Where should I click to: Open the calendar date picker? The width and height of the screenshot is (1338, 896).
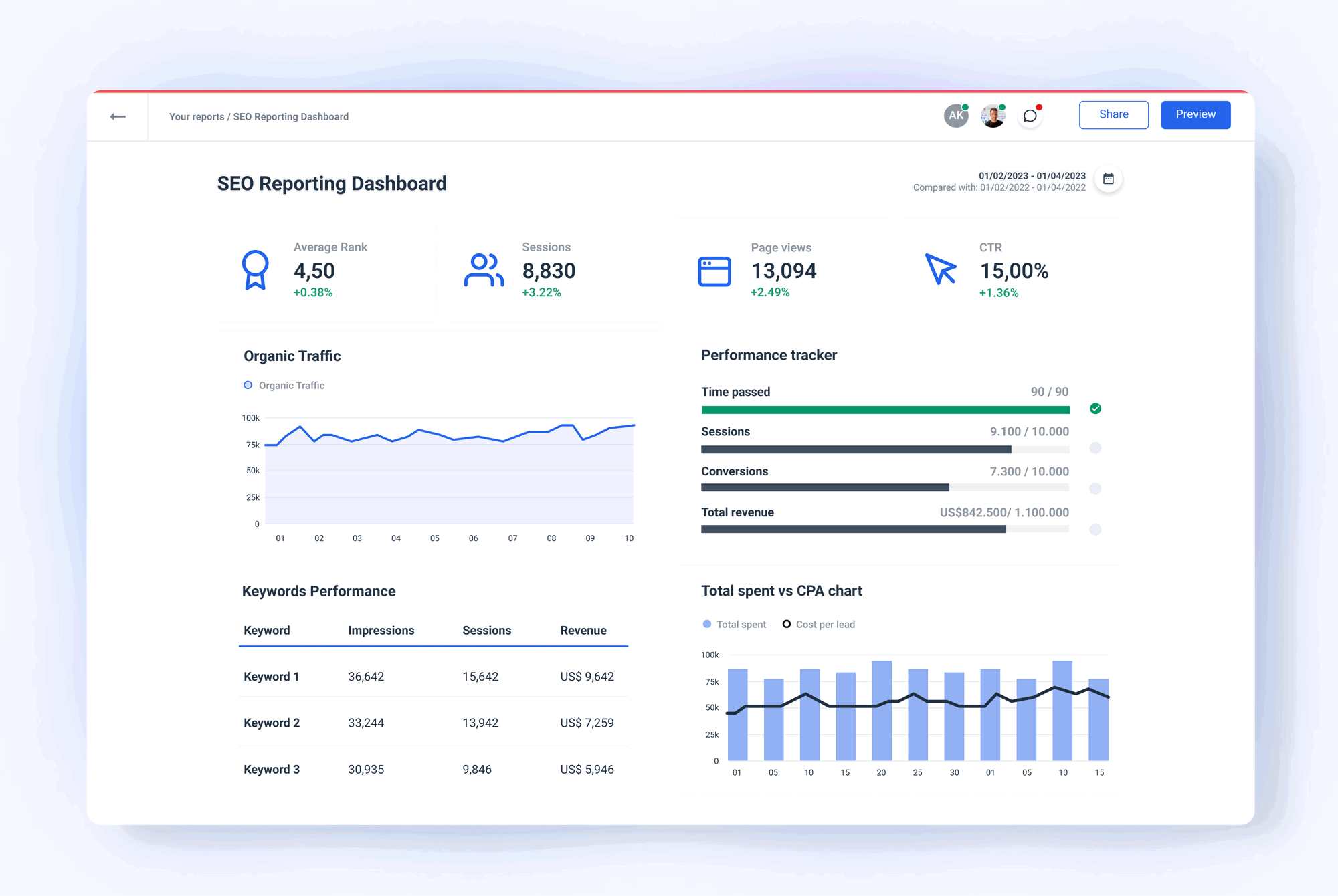coord(1109,179)
